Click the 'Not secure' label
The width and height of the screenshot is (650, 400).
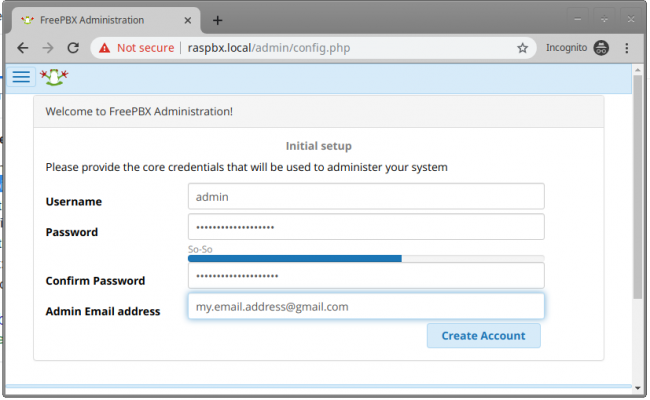(146, 48)
